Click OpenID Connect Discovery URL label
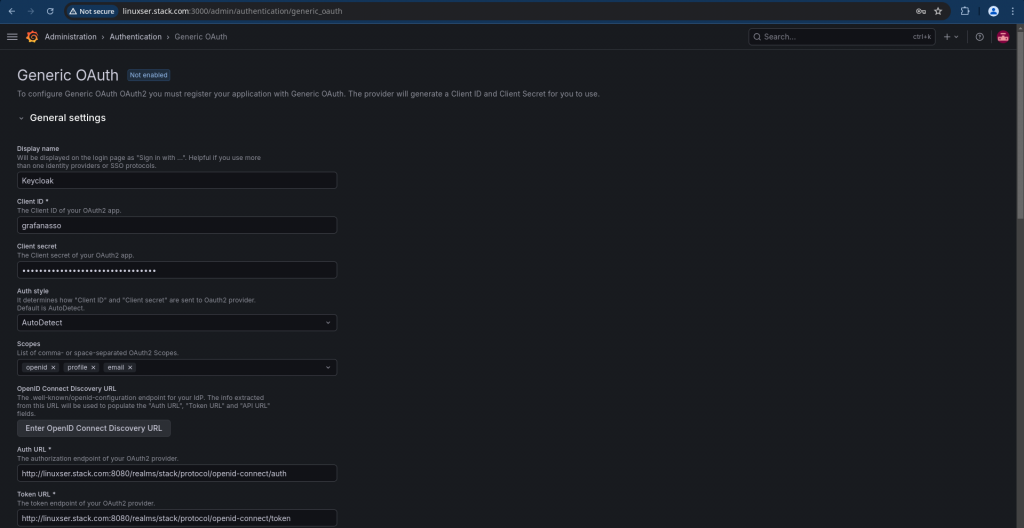This screenshot has height=528, width=1024. [x=67, y=388]
